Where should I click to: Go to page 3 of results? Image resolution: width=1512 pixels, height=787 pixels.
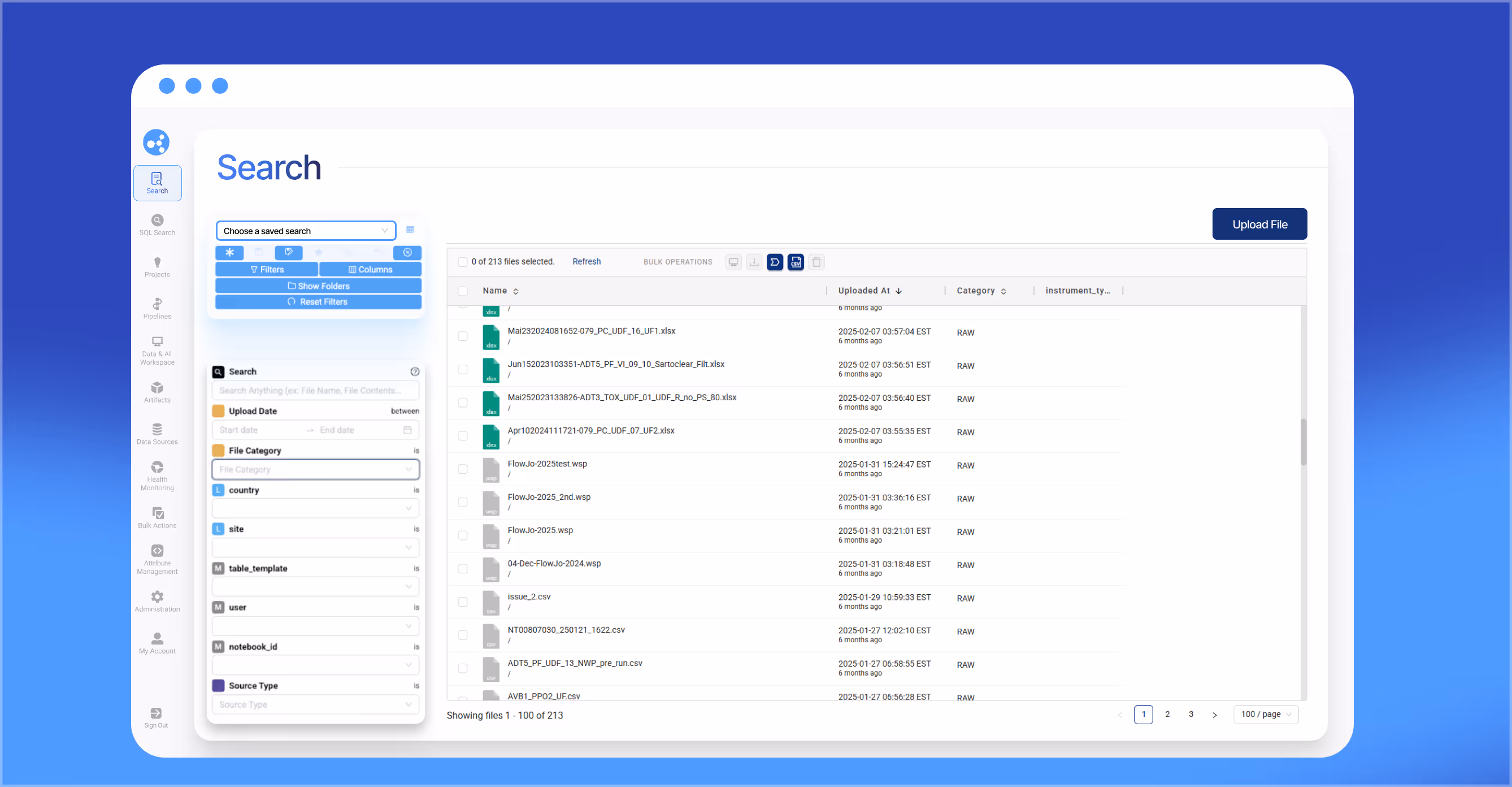click(1191, 714)
